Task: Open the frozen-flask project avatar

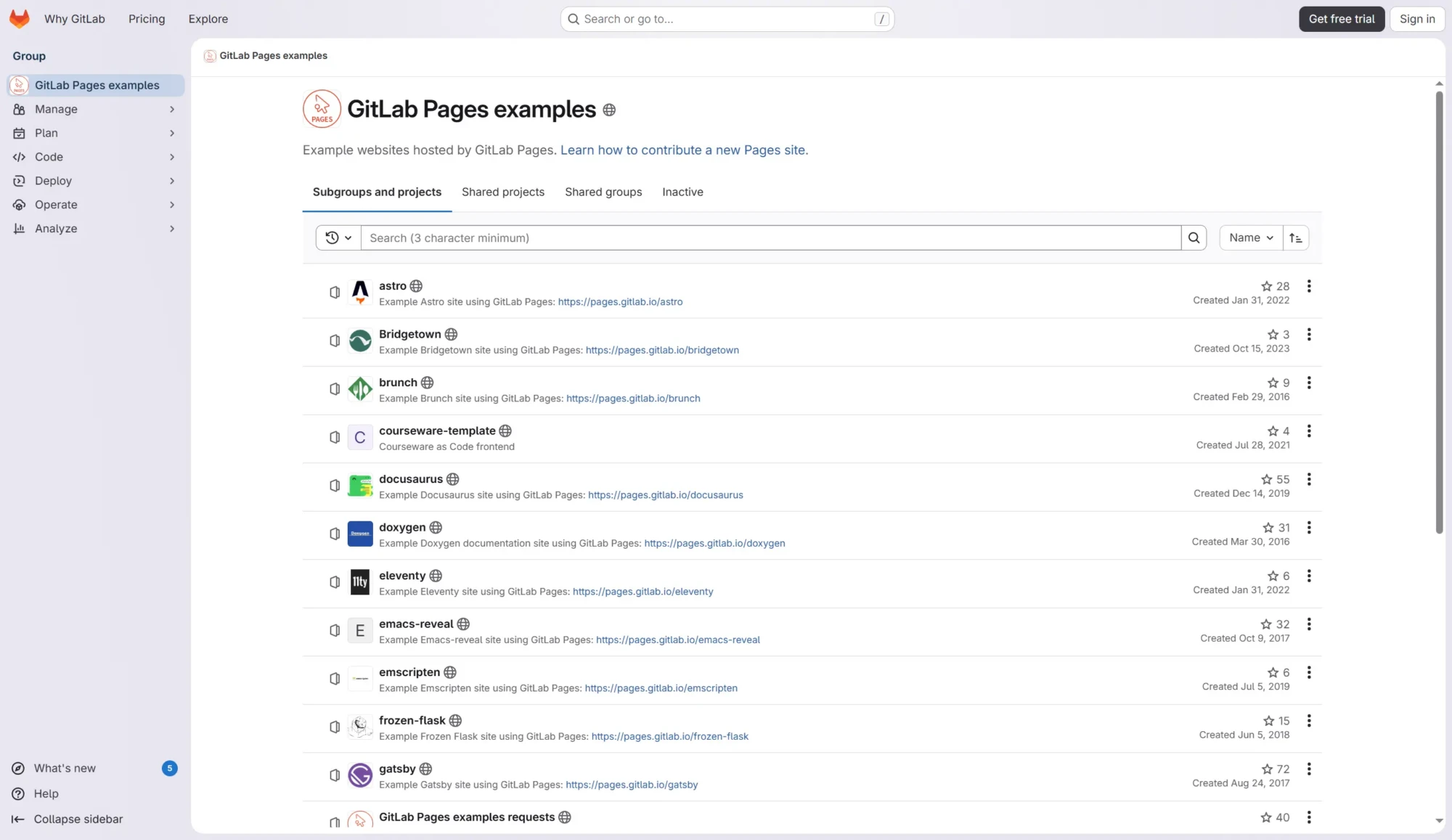Action: click(x=360, y=727)
